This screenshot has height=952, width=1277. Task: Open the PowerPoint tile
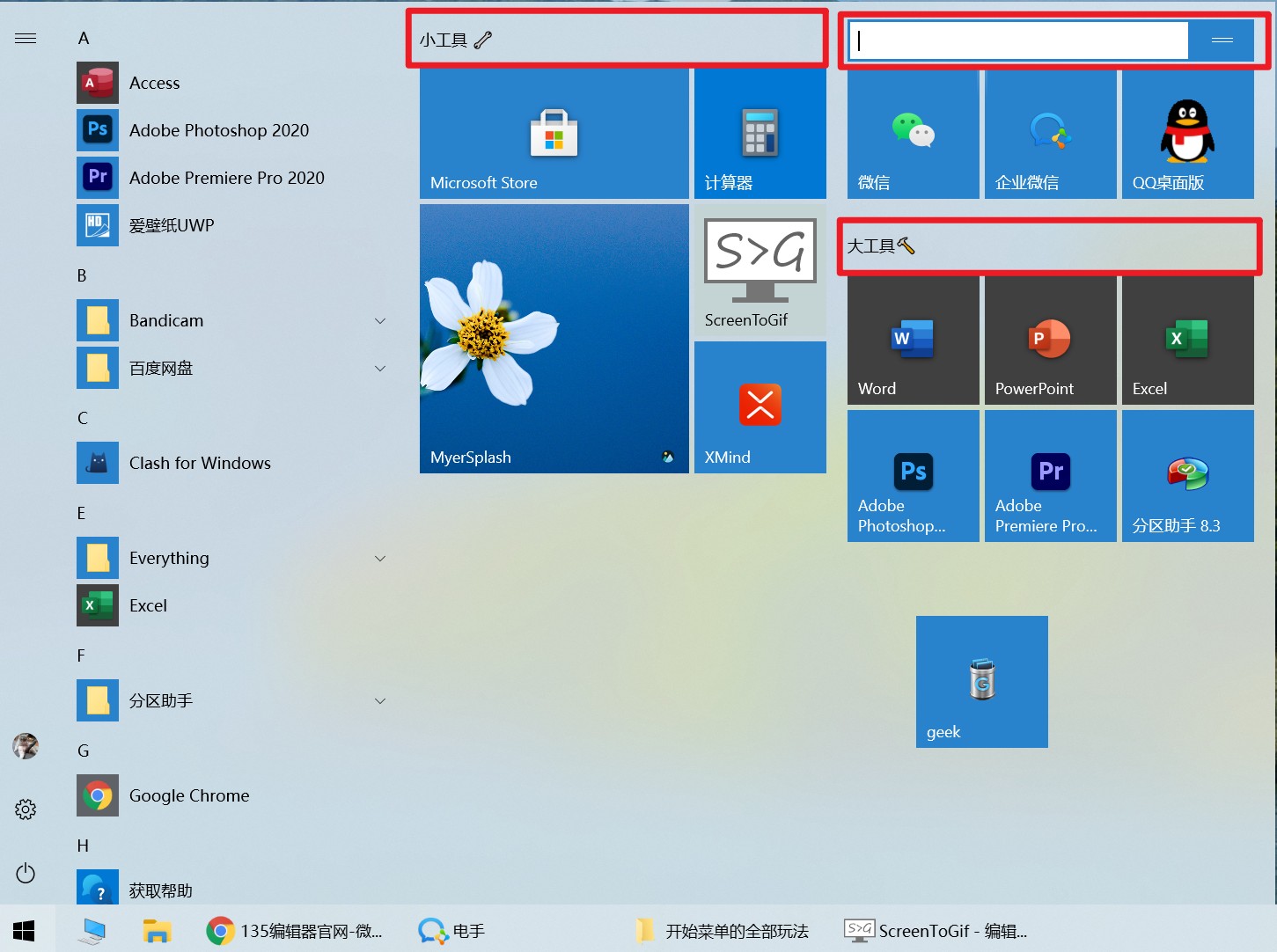point(1051,339)
